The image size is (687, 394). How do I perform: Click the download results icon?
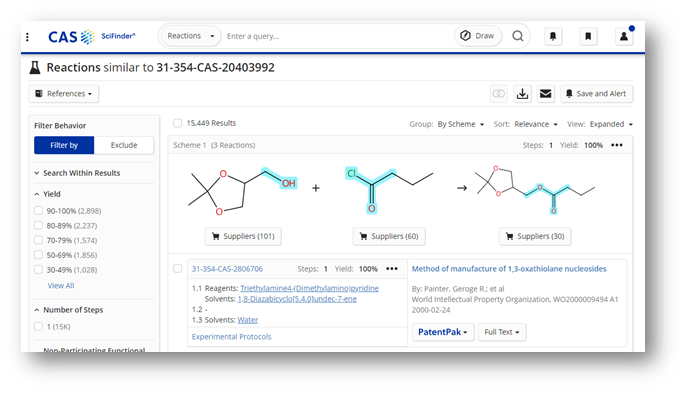coord(522,94)
